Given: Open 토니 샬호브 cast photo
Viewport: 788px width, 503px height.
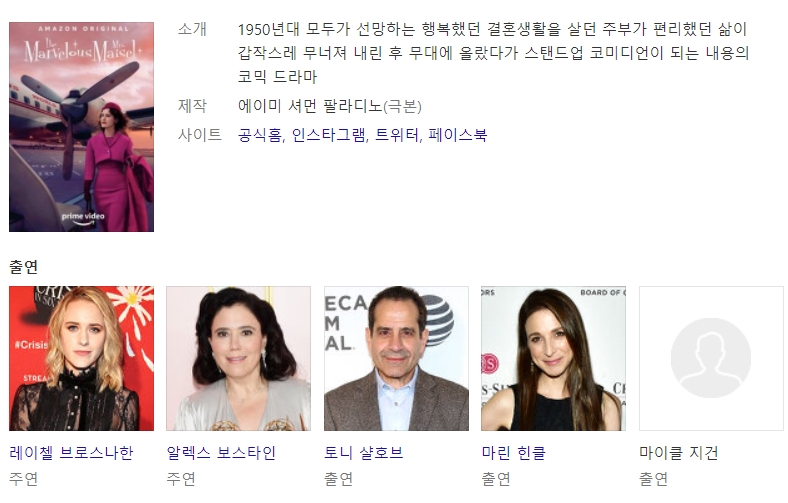Looking at the screenshot, I should [x=396, y=358].
